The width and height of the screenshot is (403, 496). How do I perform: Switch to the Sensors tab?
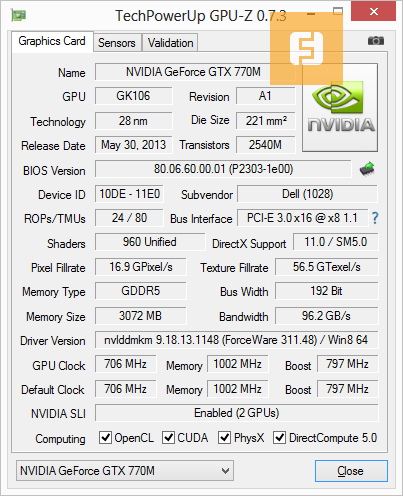tap(117, 43)
